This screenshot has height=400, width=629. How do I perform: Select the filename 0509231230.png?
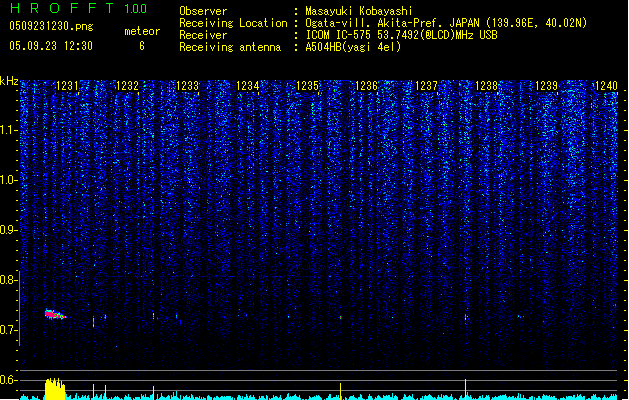[51, 26]
